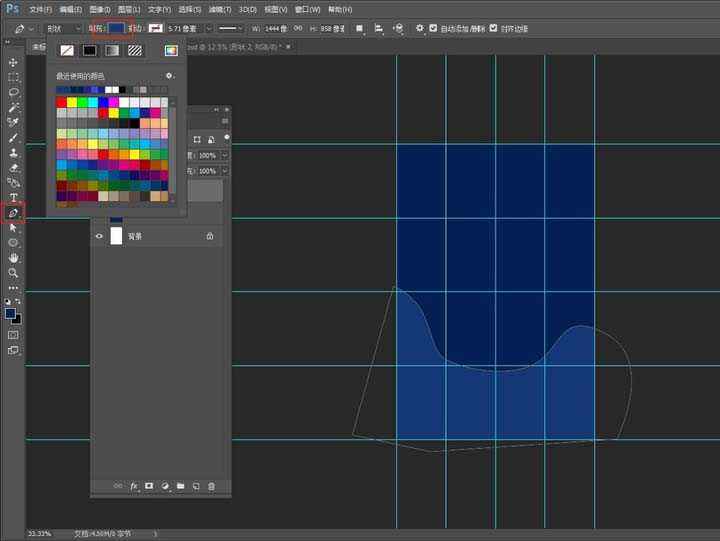Hide the 背景 layer via eye icon
Image resolution: width=720 pixels, height=541 pixels.
click(x=99, y=236)
